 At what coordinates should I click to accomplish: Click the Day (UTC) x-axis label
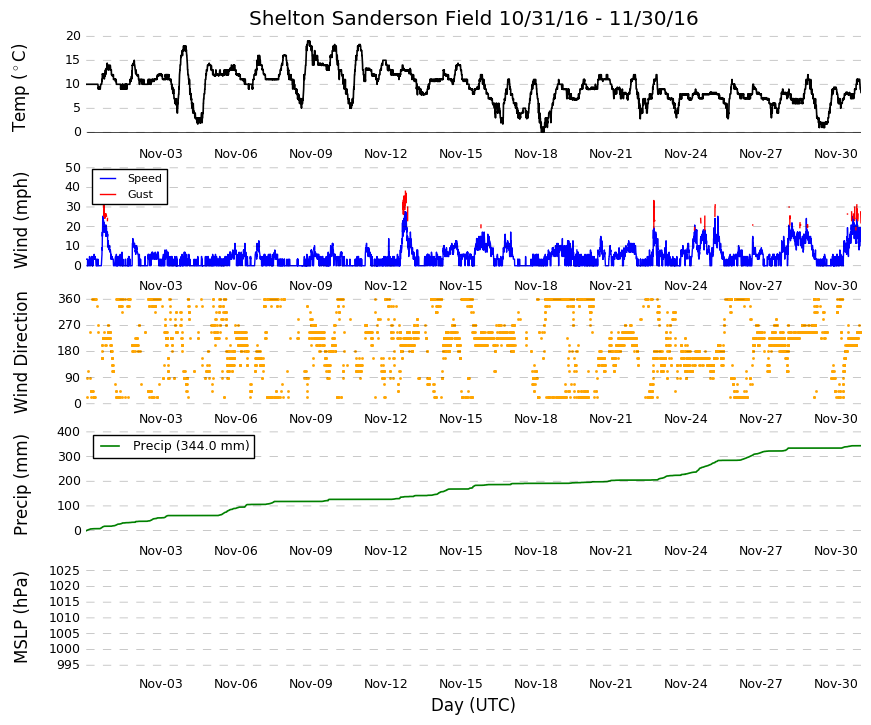[473, 705]
